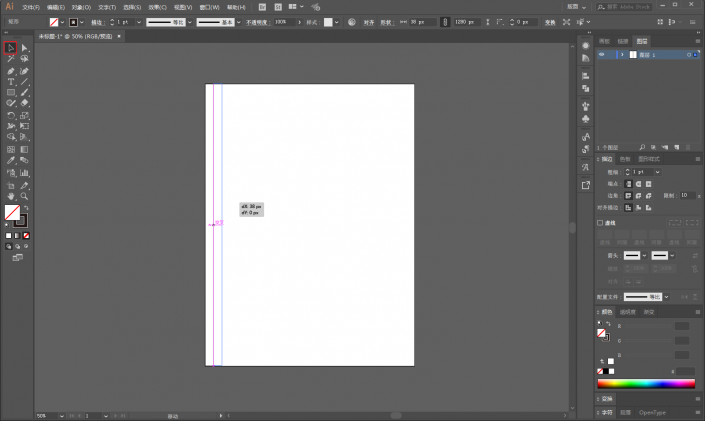Open the 样式 graphic style dropdown
Screen dimensions: 705x421
(x=337, y=22)
